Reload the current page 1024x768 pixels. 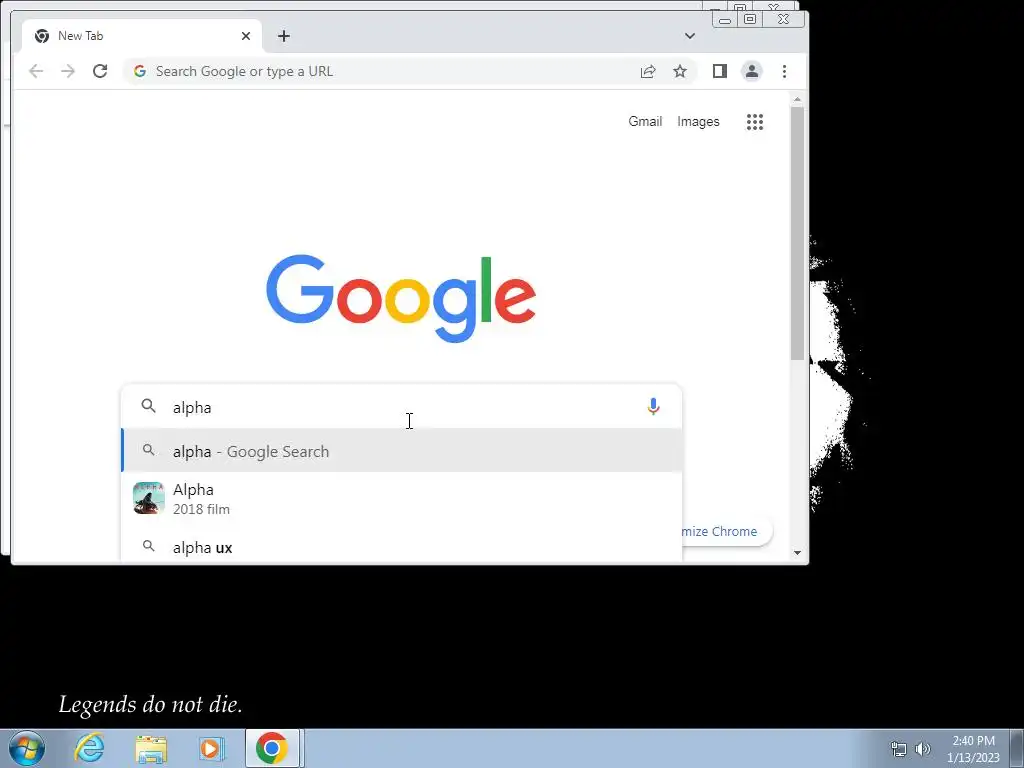100,71
